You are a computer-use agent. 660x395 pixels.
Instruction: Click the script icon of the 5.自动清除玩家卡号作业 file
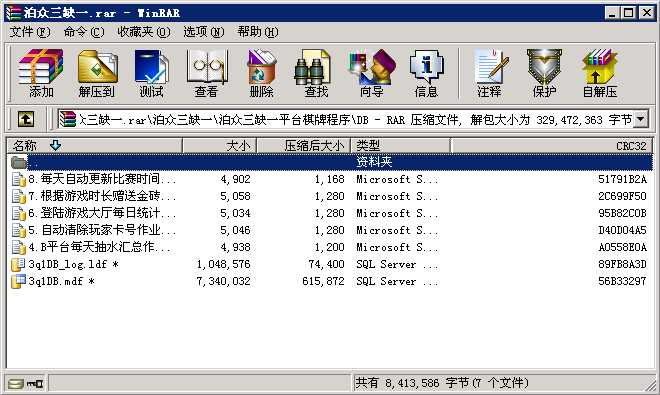19,230
